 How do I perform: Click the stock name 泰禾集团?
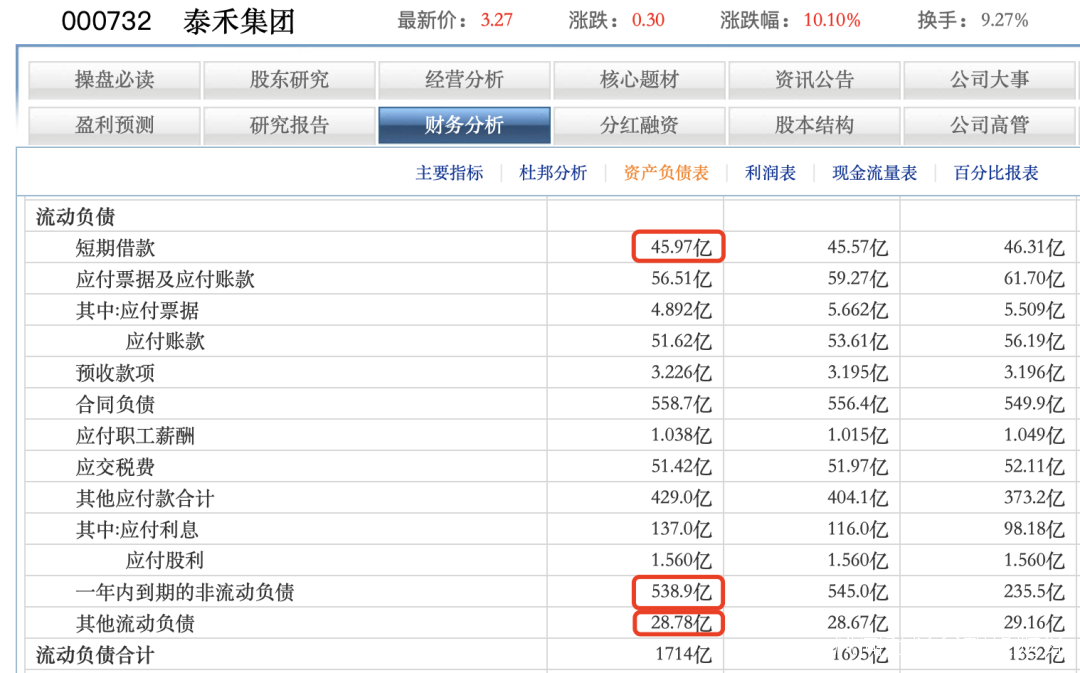click(x=239, y=21)
